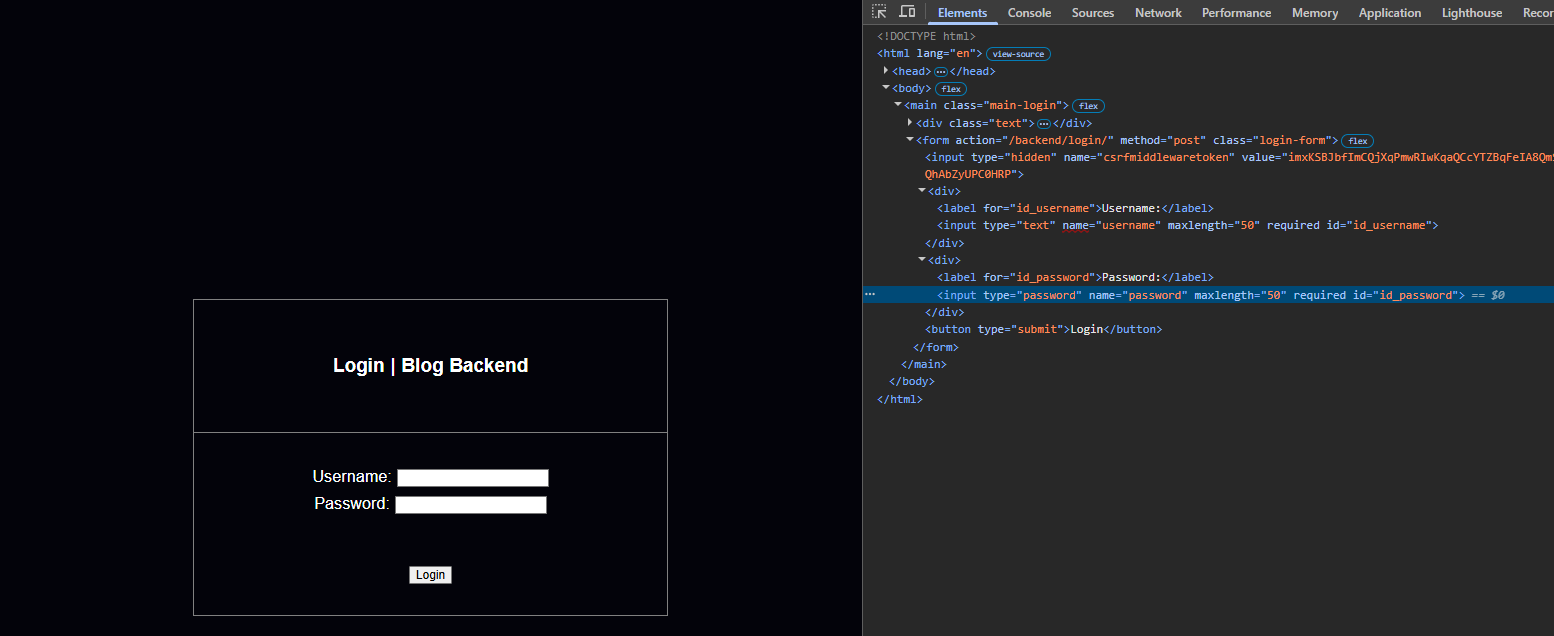Activate the inspect element picker icon
This screenshot has width=1554, height=636.
[879, 12]
